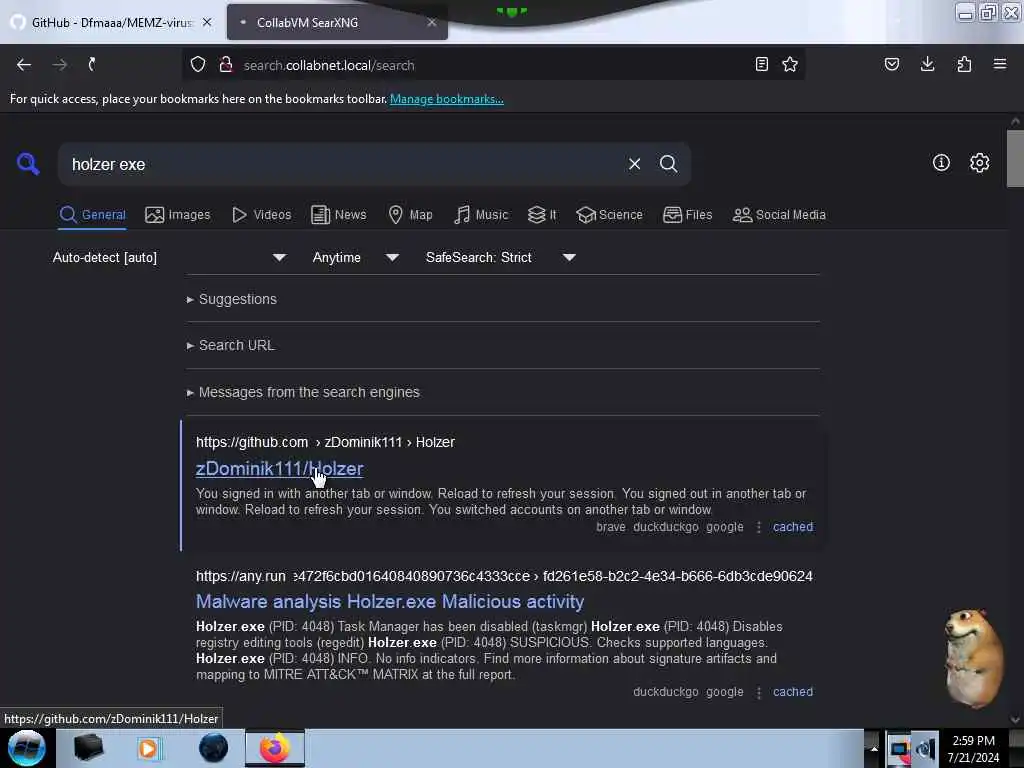Viewport: 1024px width, 768px height.
Task: Open the SearXNG about info icon
Action: pyautogui.click(x=941, y=163)
